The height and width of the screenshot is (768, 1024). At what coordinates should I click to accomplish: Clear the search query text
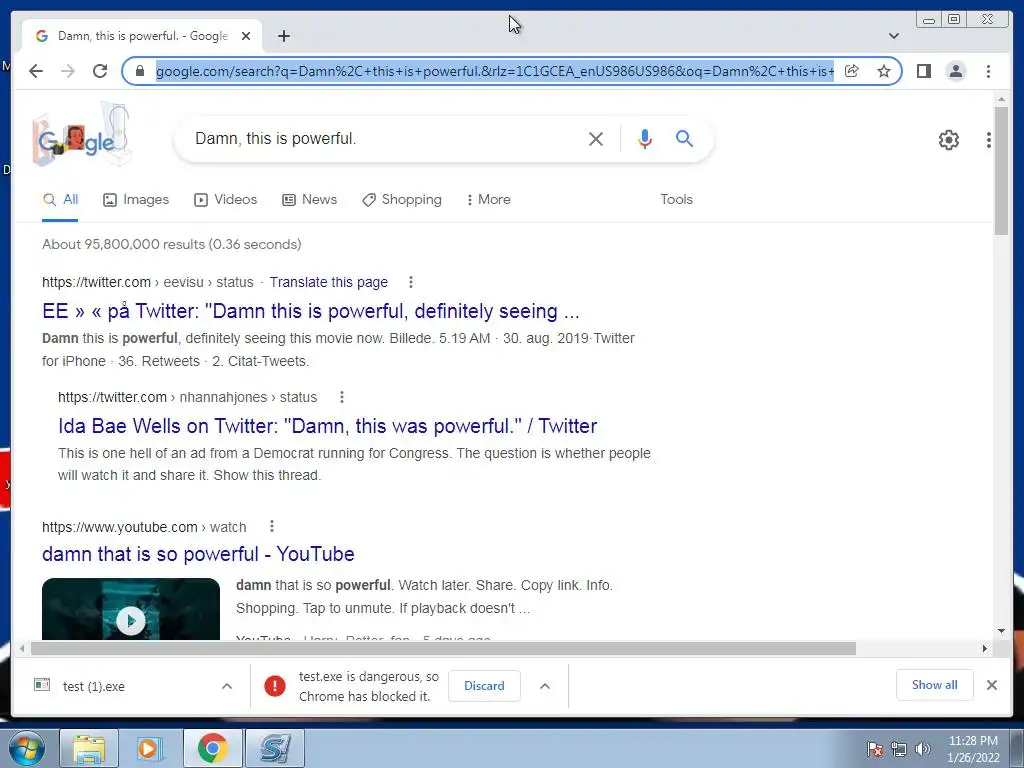point(596,138)
